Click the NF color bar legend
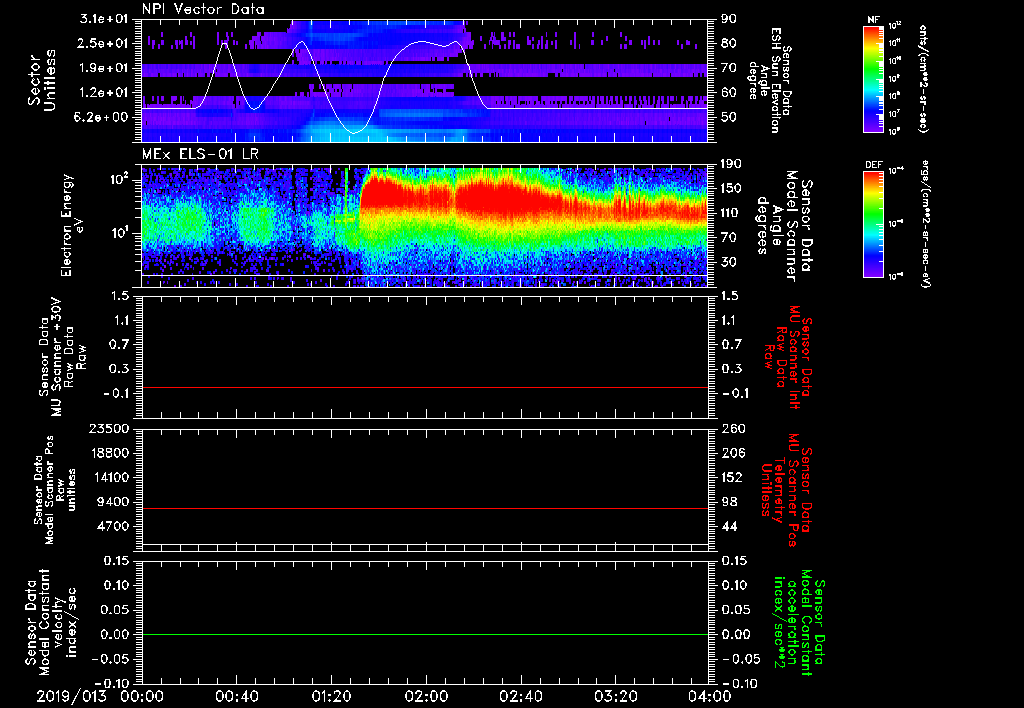 pyautogui.click(x=873, y=78)
